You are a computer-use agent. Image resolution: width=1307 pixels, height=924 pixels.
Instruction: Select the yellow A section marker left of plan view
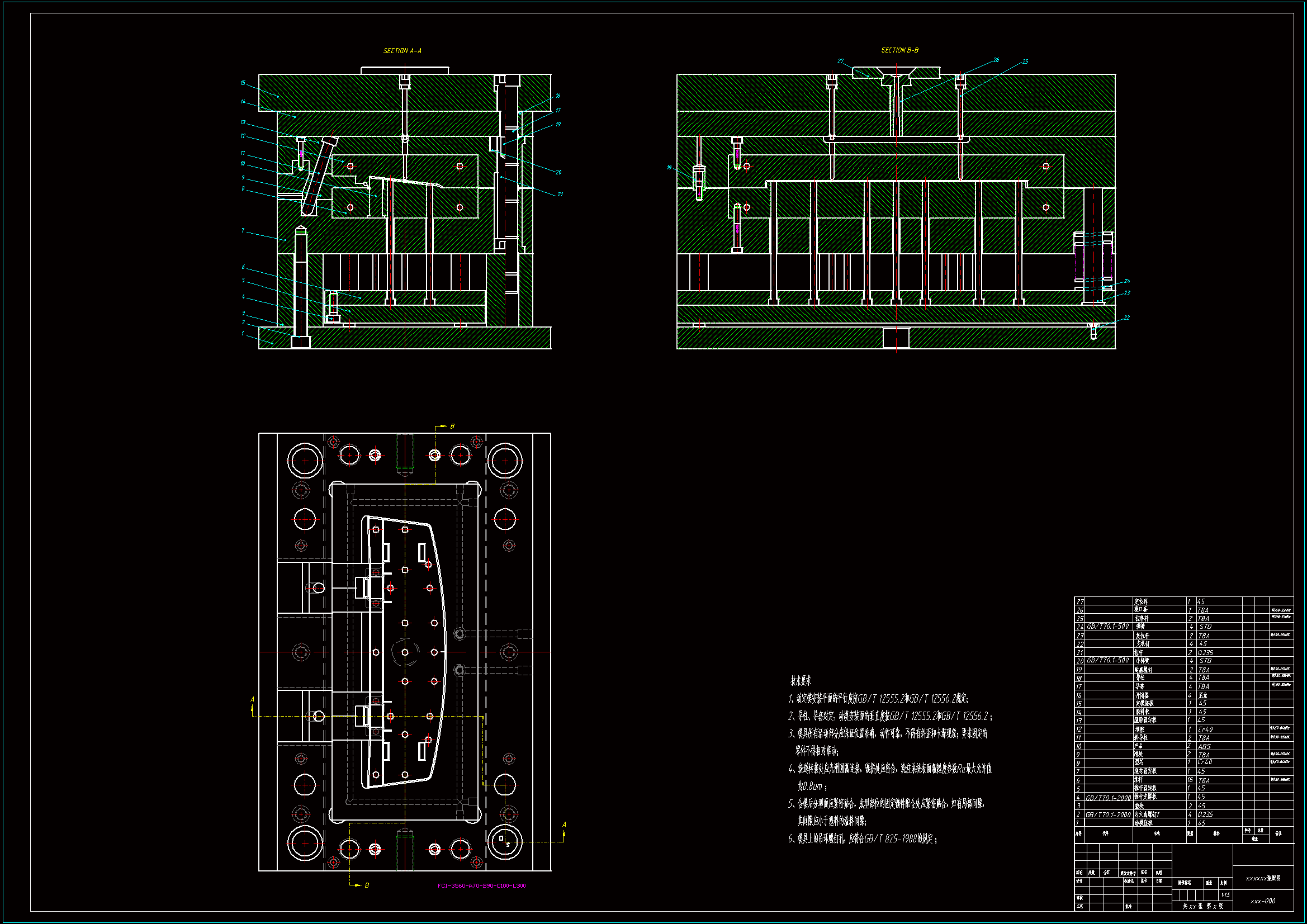(x=252, y=699)
